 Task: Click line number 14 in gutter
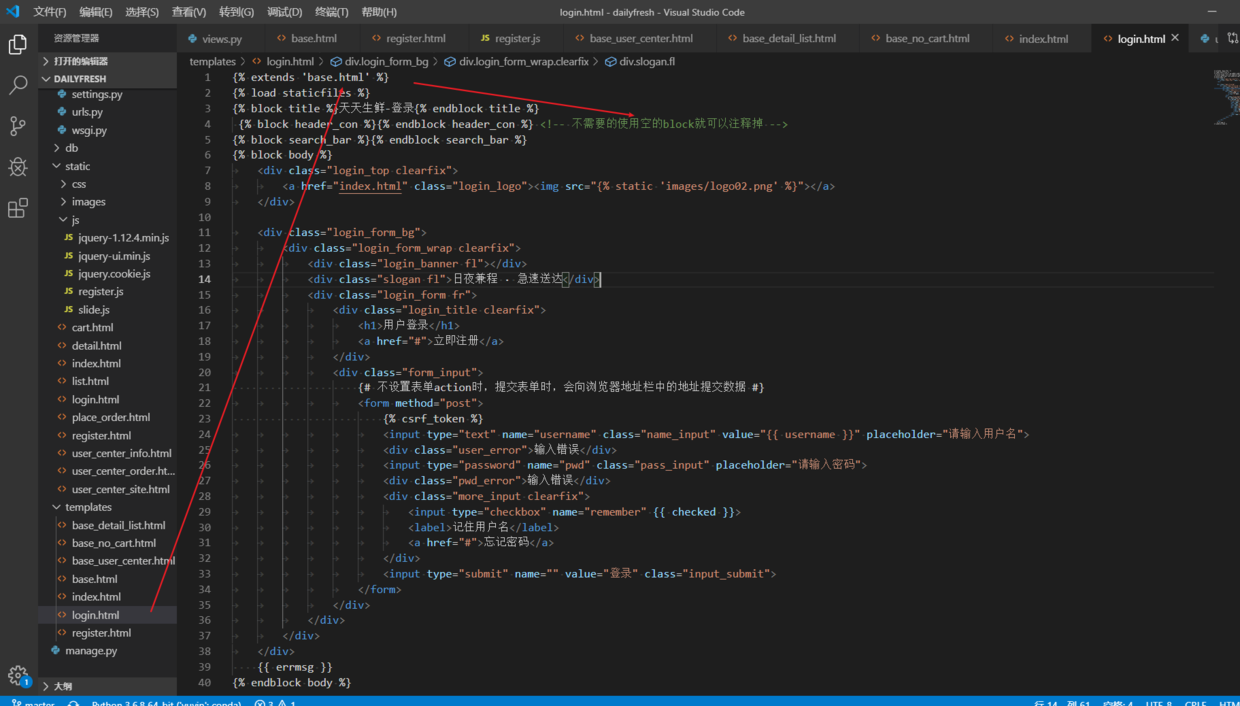click(204, 279)
